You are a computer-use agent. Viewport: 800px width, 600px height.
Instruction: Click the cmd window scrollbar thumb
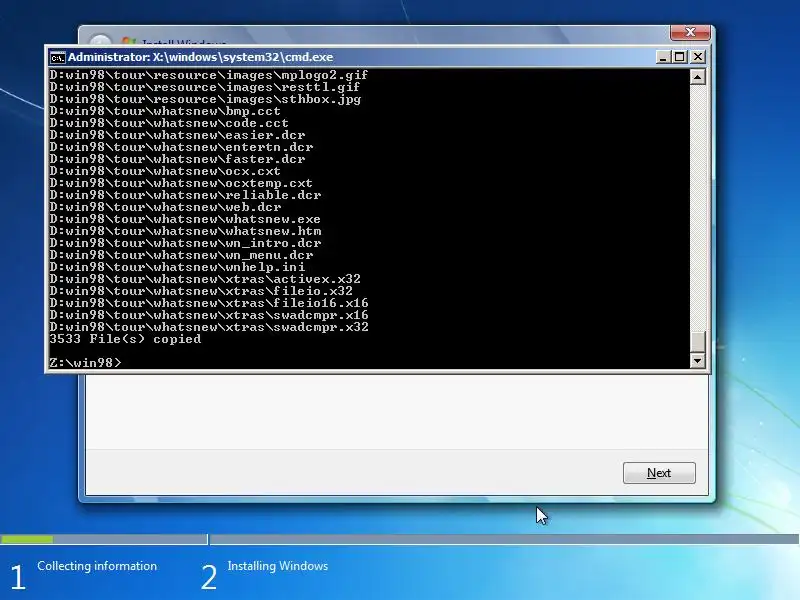click(x=697, y=342)
